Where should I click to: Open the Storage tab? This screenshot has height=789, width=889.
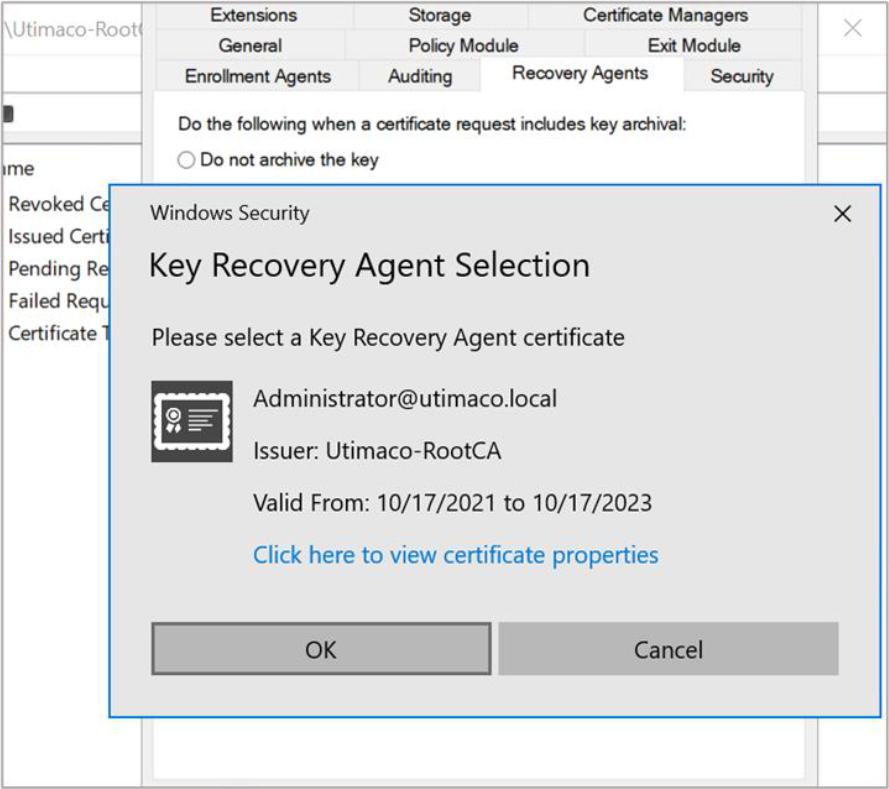(x=439, y=15)
